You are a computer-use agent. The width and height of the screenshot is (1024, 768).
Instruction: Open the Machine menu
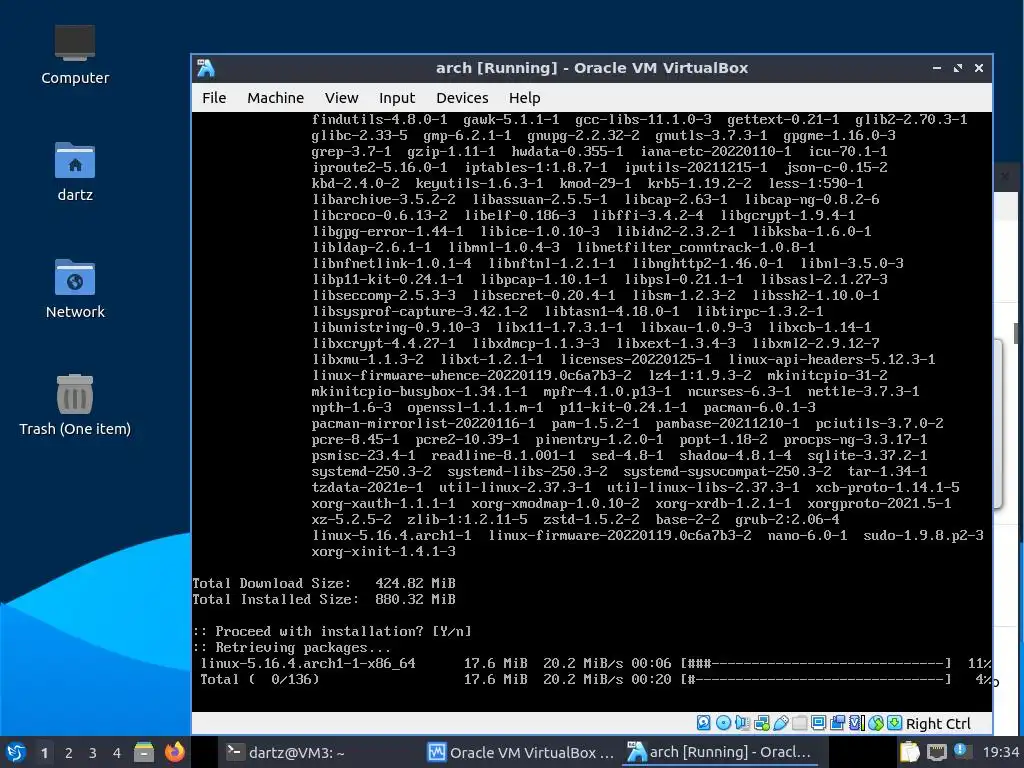click(275, 98)
